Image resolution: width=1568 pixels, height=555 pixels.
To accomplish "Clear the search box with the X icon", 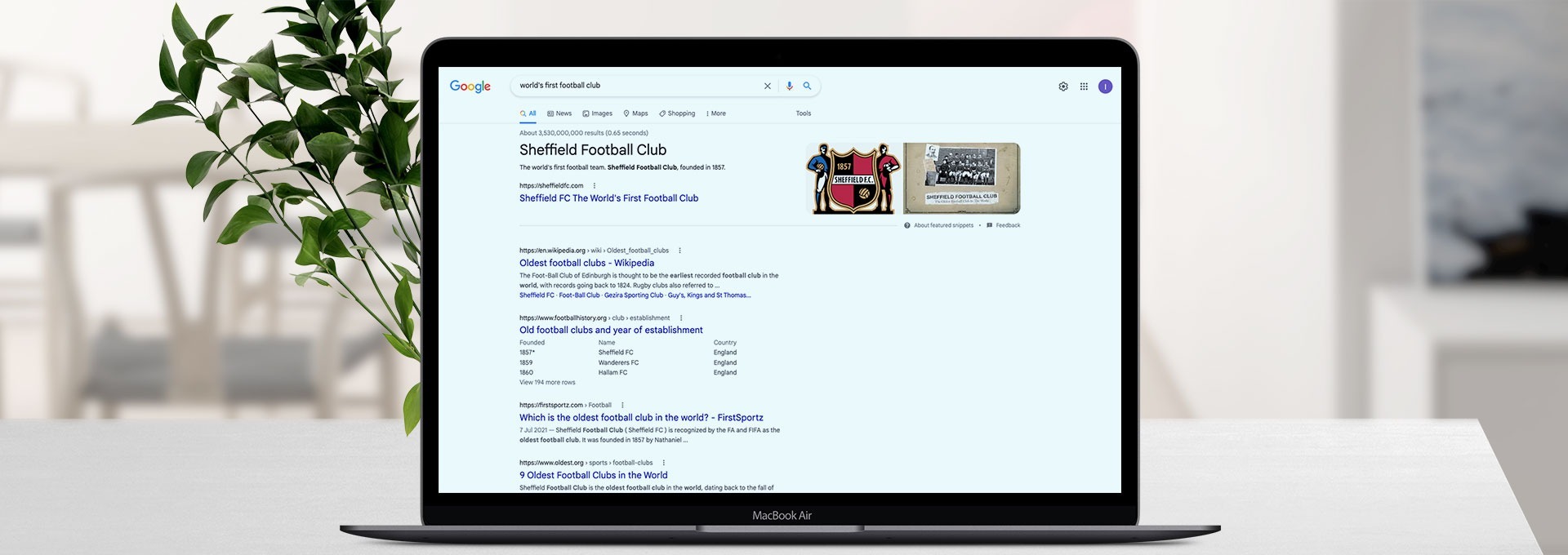I will 768,86.
